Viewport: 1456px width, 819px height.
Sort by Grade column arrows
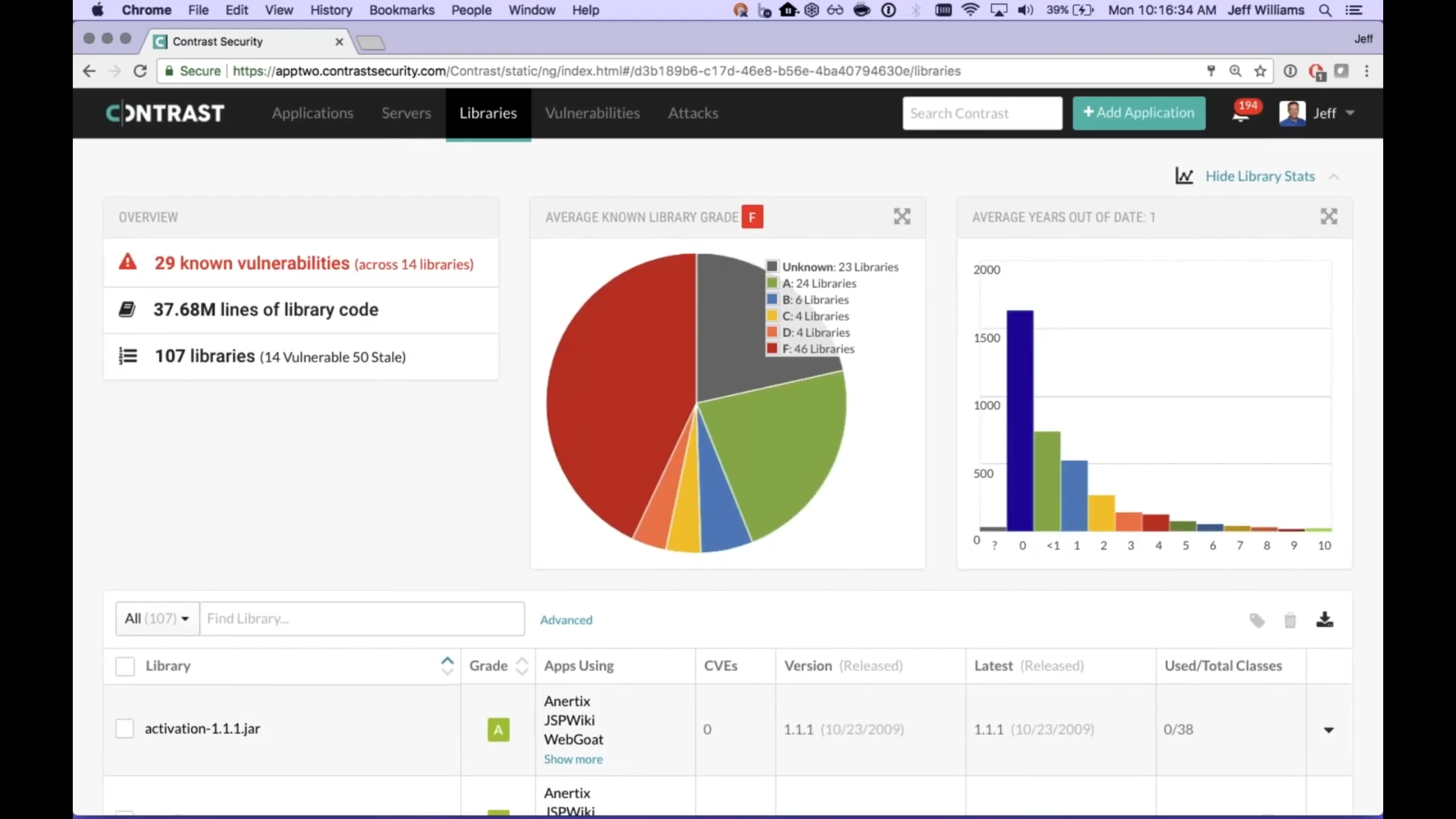click(522, 666)
